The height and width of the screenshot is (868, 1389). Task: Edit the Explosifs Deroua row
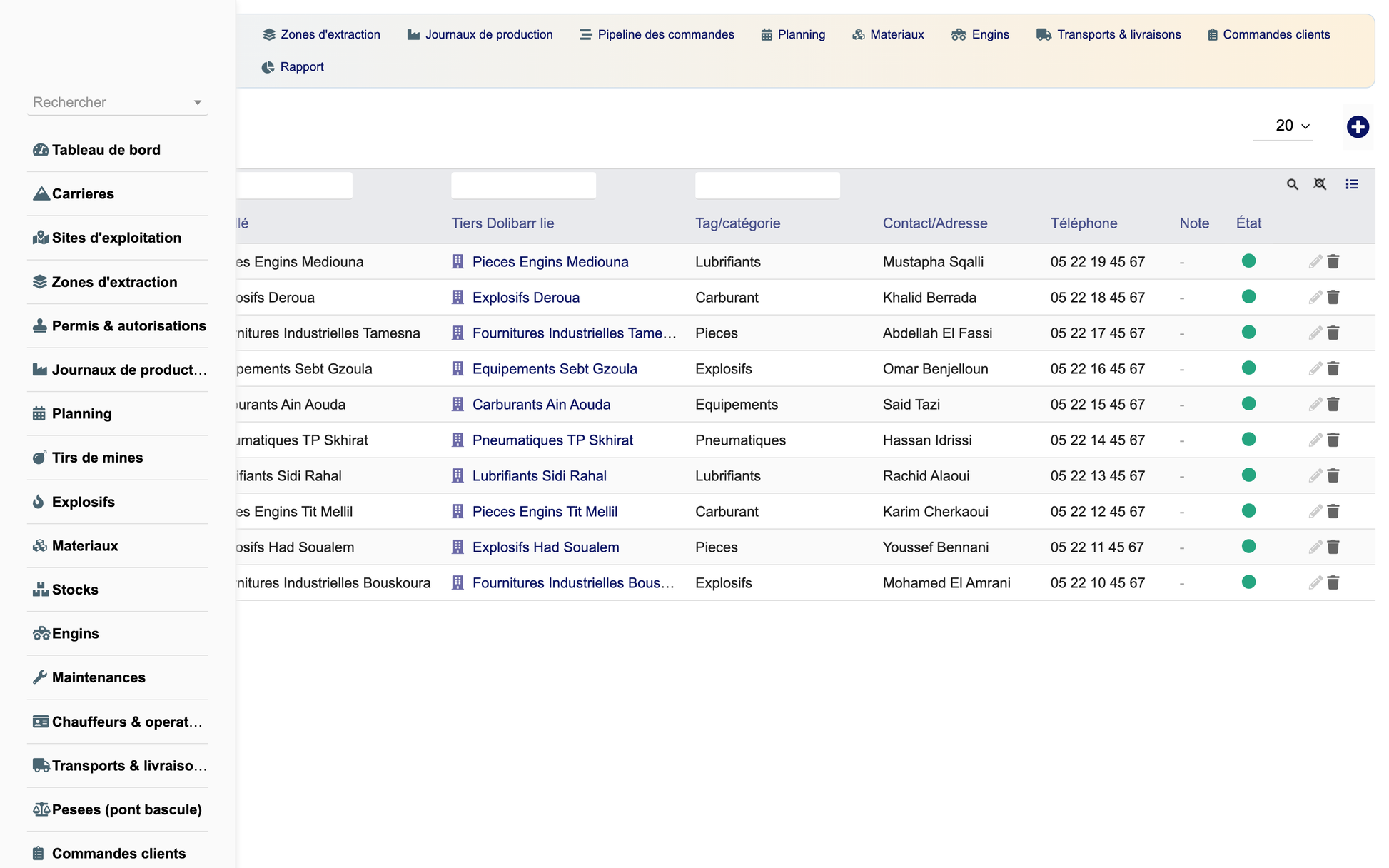[1315, 298]
